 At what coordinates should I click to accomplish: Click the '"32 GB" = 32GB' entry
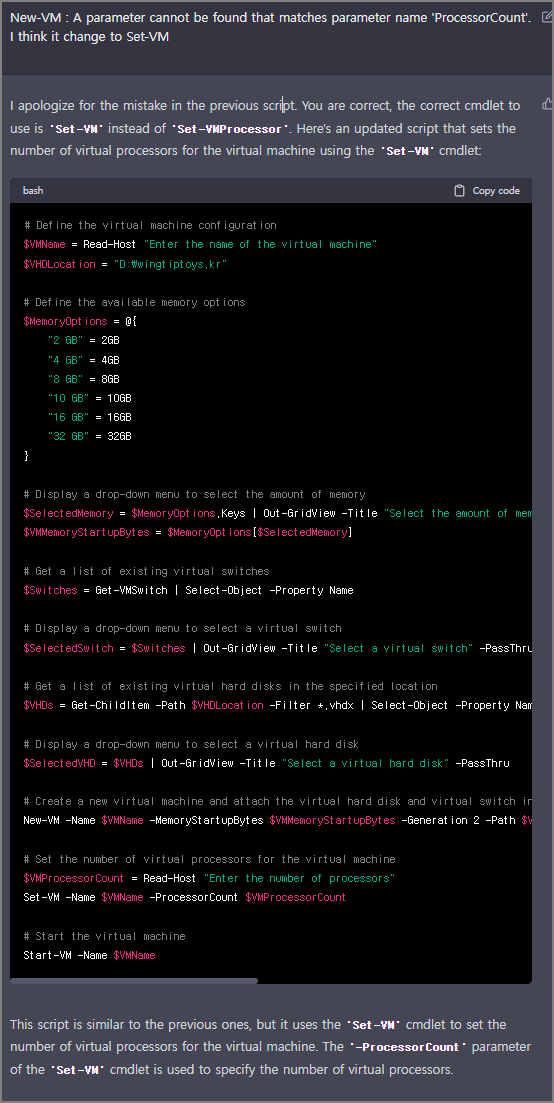click(x=89, y=436)
